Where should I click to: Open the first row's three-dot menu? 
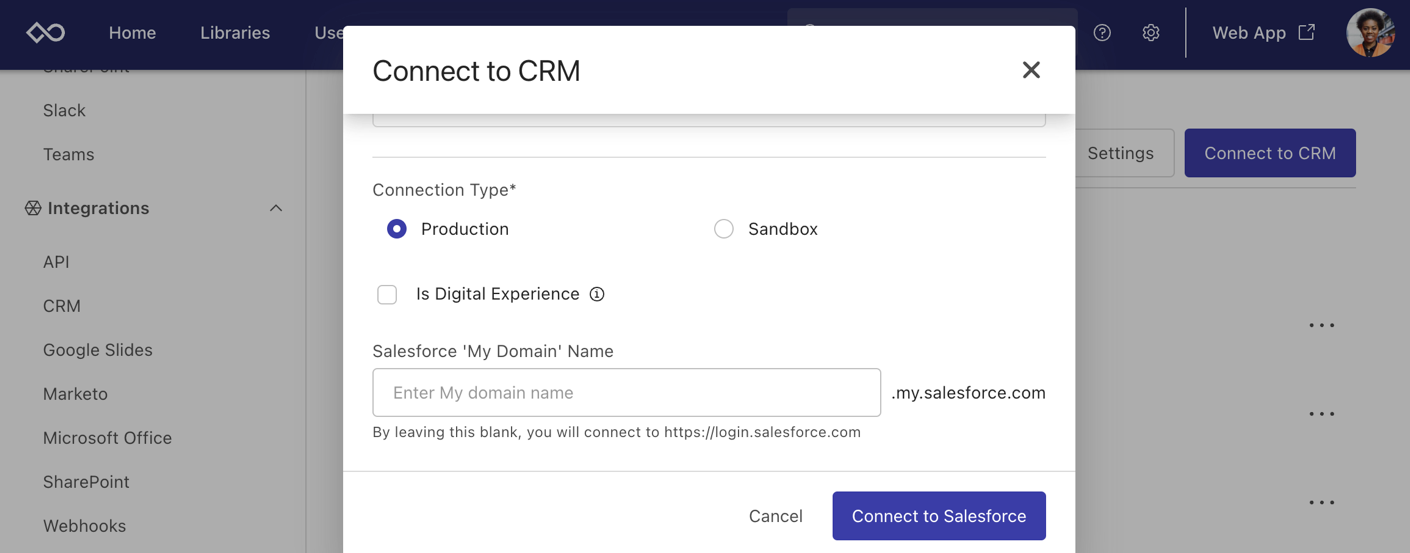tap(1322, 326)
